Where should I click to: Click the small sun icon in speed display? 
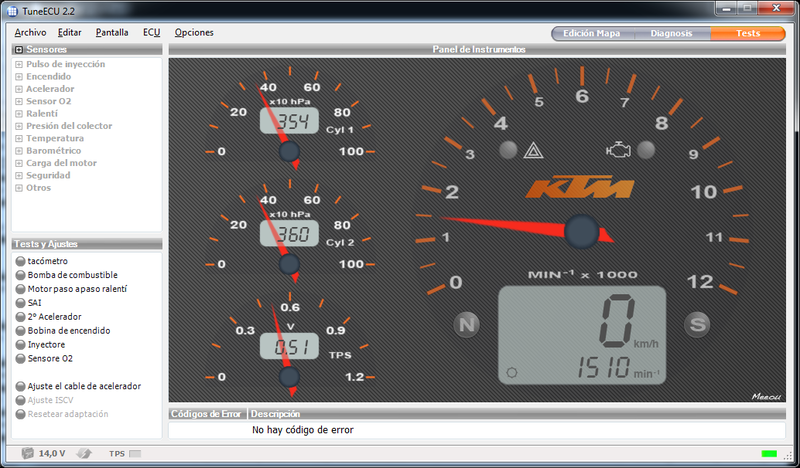click(x=512, y=373)
